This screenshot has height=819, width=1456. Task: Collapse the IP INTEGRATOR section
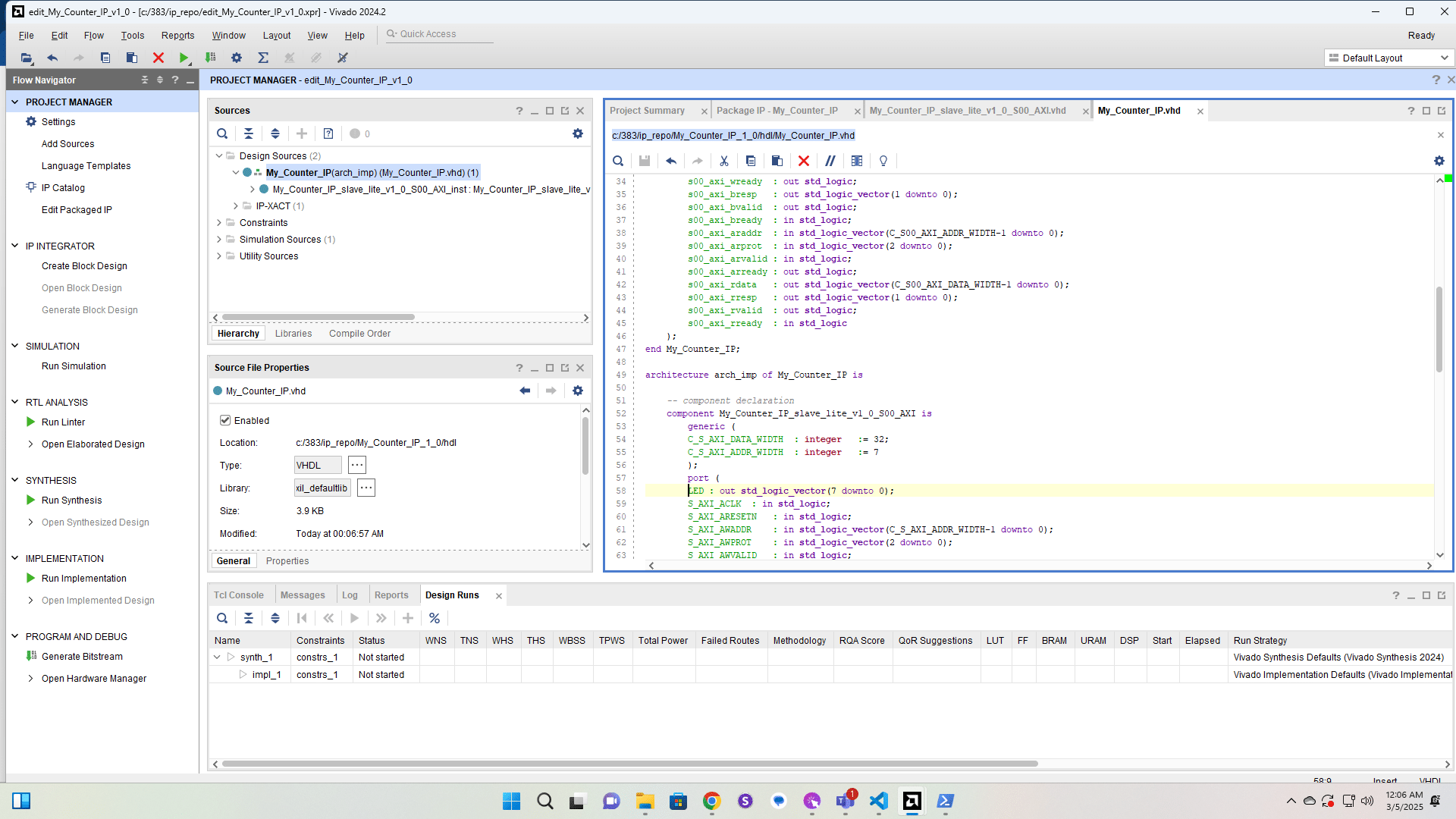coord(14,246)
